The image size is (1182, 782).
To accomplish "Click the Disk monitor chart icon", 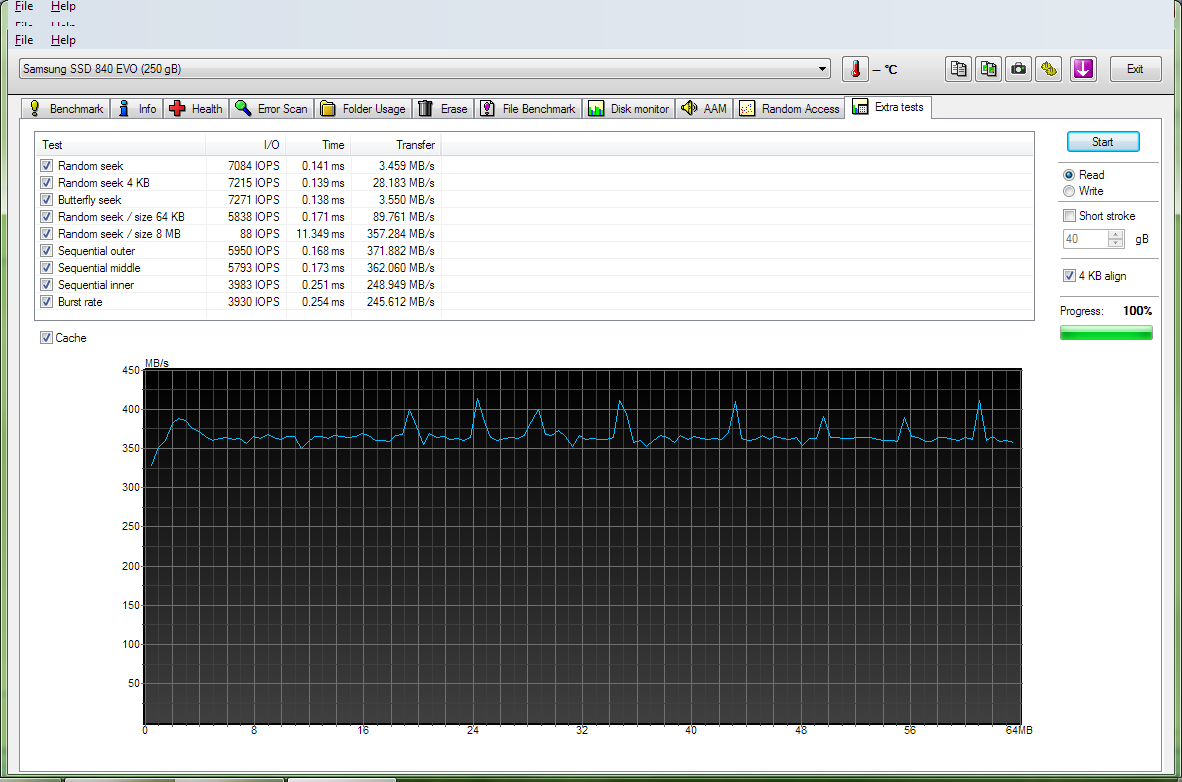I will [596, 109].
